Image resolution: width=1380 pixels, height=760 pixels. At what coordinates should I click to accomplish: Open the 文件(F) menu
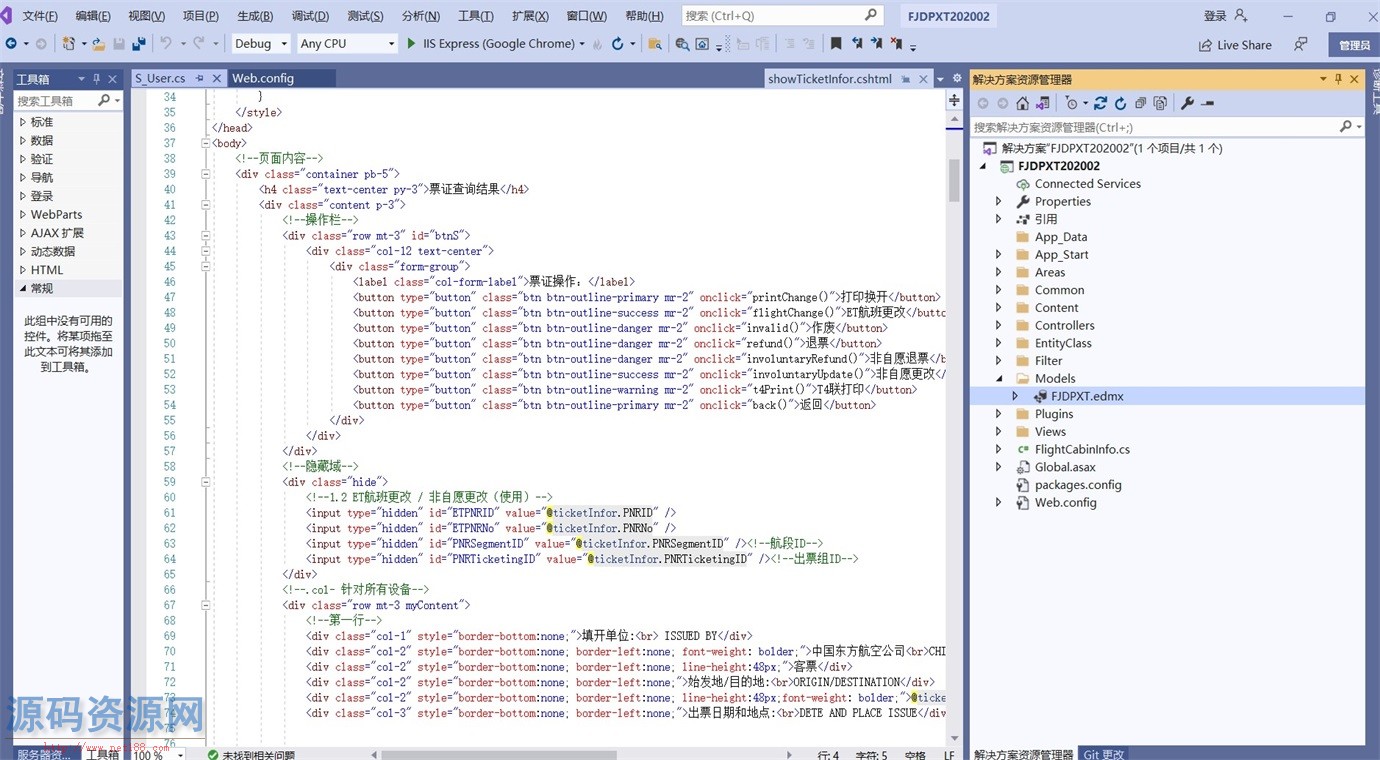pos(40,16)
